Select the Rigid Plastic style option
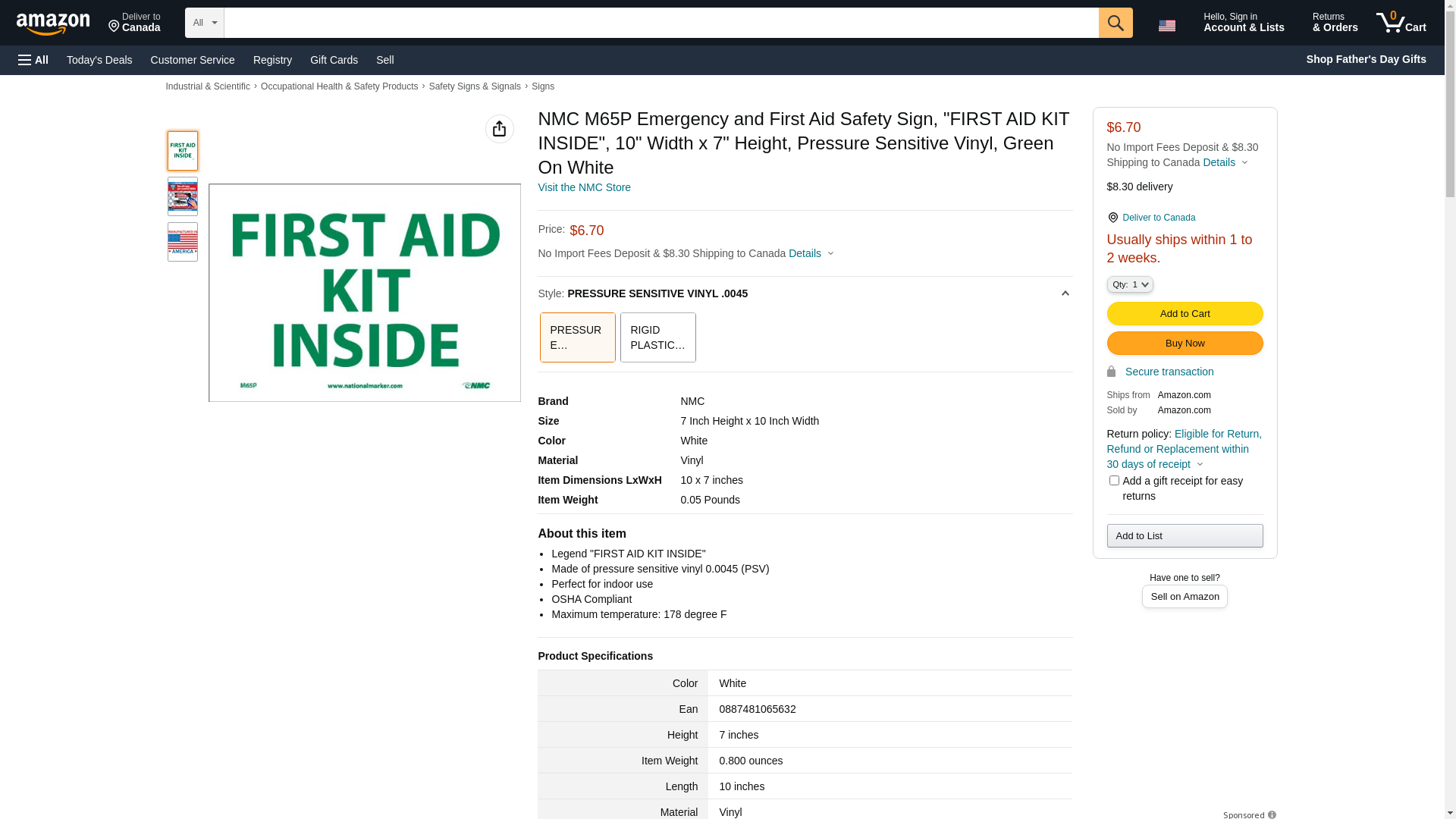Image resolution: width=1456 pixels, height=819 pixels. pos(657,337)
